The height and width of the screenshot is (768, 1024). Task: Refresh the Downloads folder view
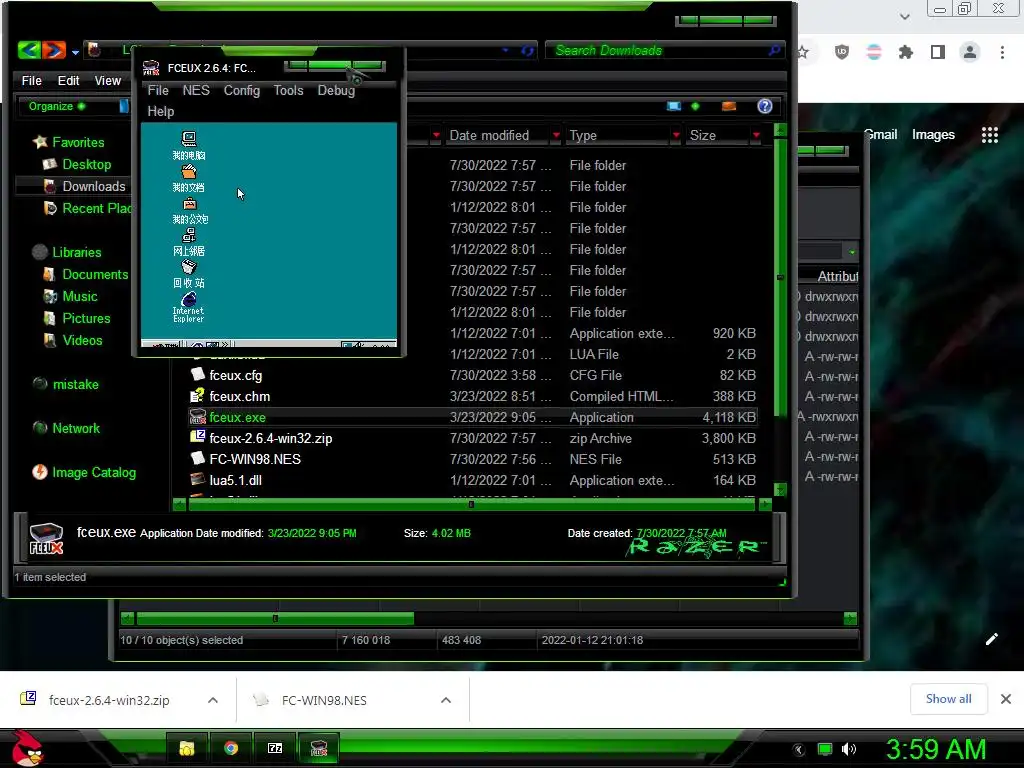(528, 50)
